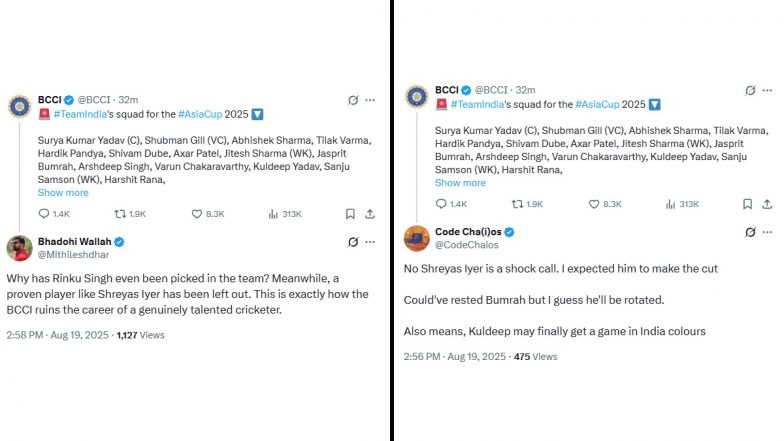Bookmark the BCCI post in right tweet
The height and width of the screenshot is (441, 784).
[747, 204]
